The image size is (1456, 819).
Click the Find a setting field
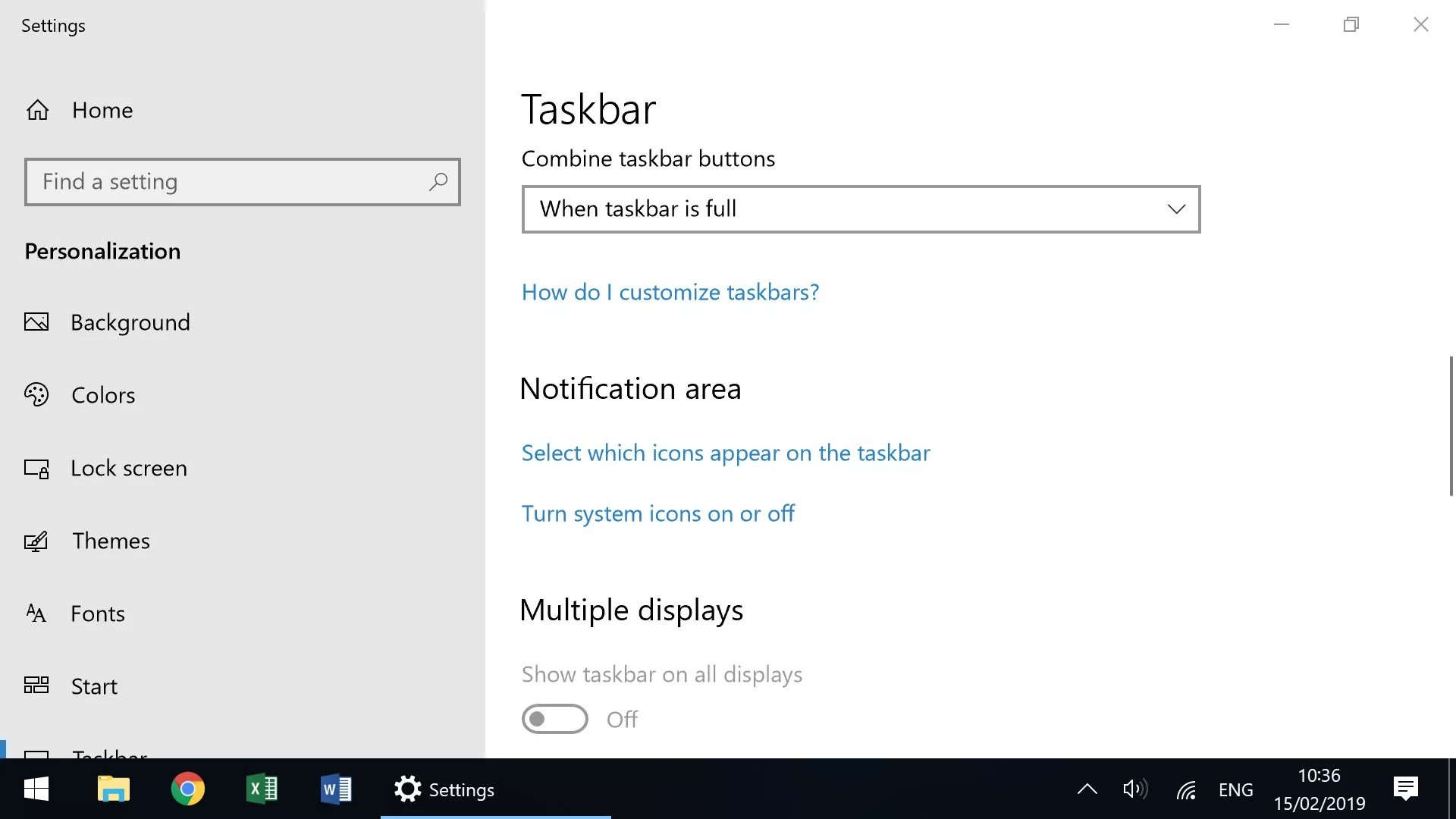[227, 182]
